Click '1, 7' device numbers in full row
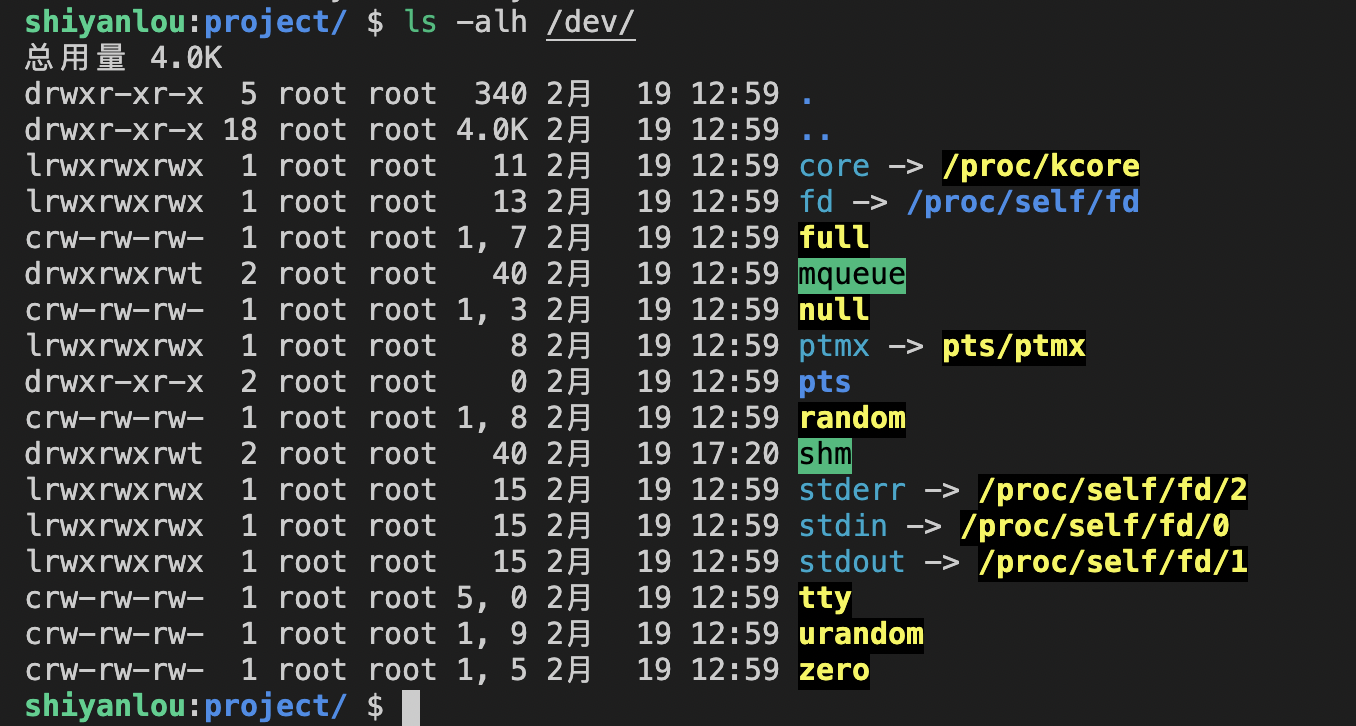The image size is (1356, 726). (x=492, y=238)
